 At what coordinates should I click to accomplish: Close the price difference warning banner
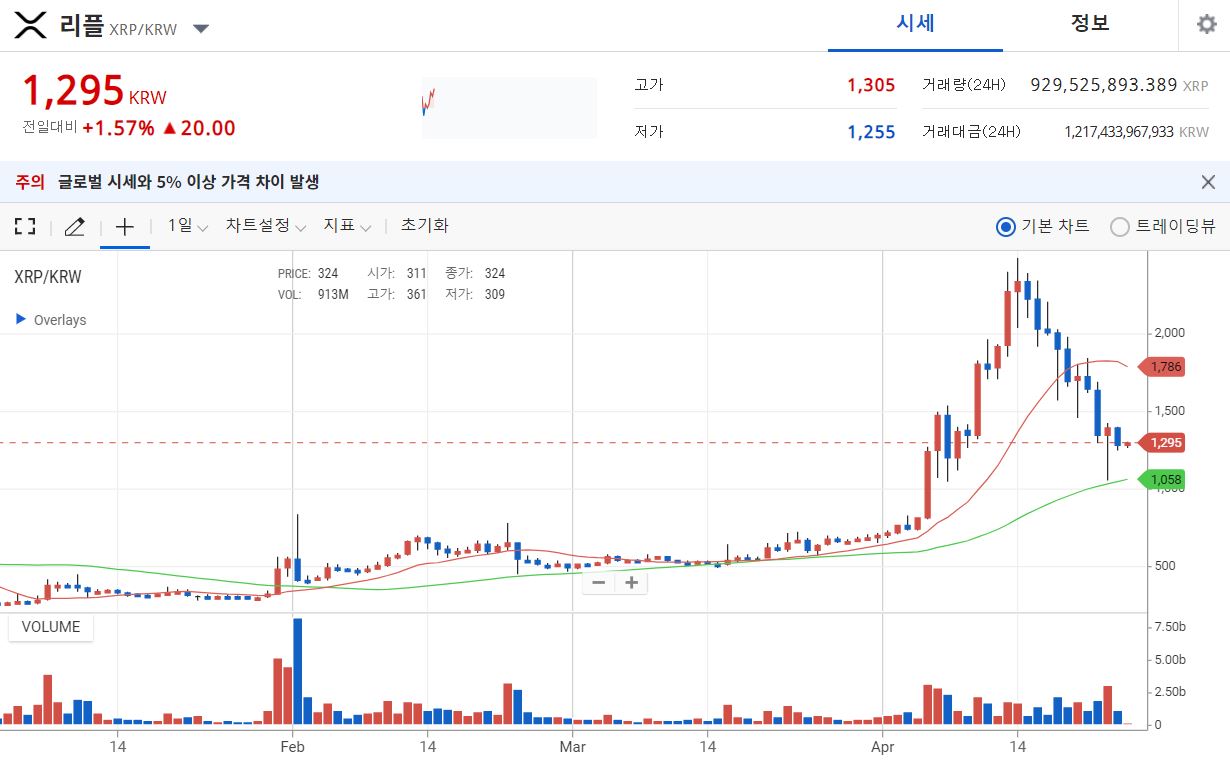pos(1208,182)
